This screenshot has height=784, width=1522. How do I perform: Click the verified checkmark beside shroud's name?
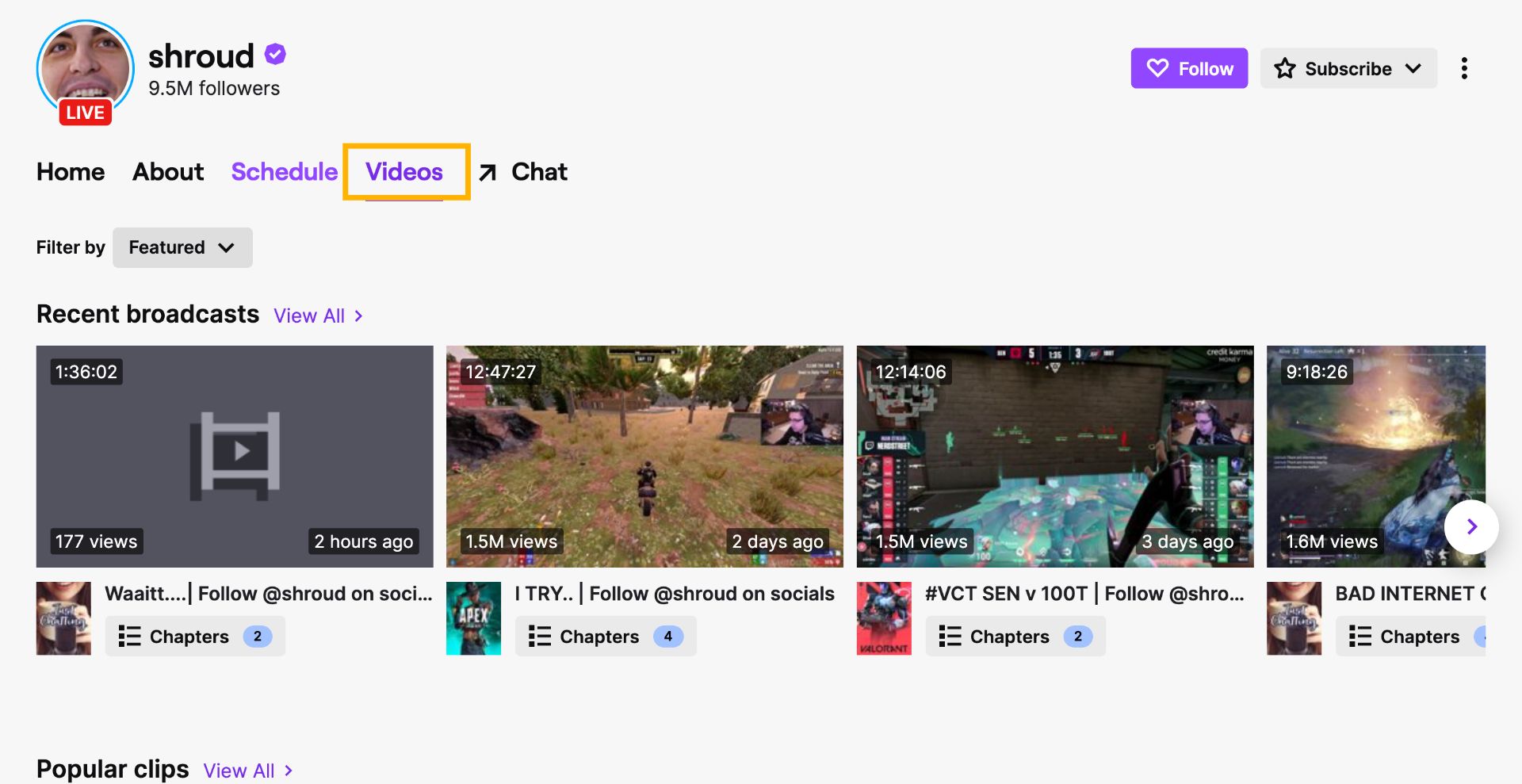point(274,52)
